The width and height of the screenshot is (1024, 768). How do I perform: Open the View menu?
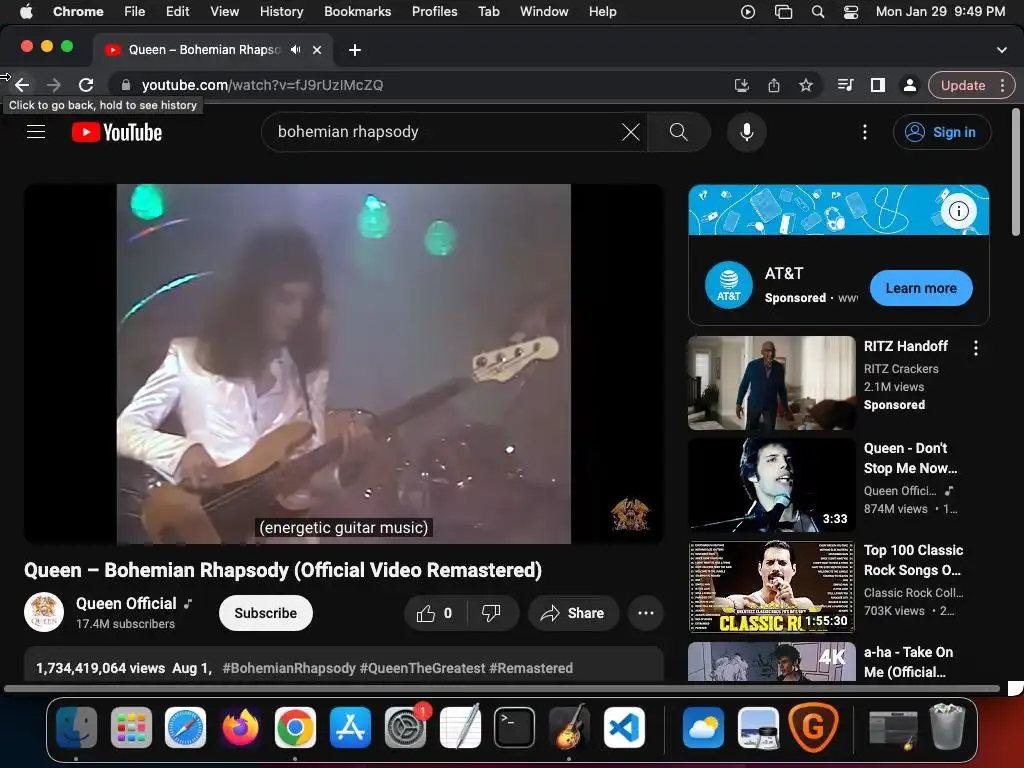tap(224, 11)
